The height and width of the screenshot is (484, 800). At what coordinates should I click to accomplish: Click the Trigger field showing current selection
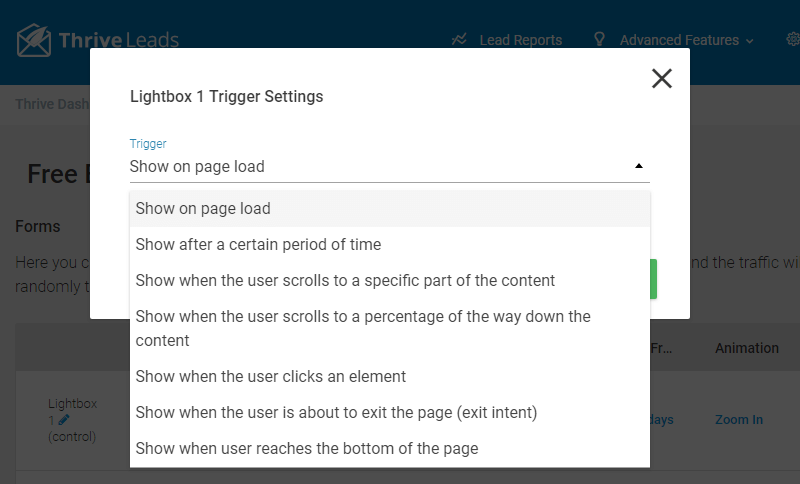click(390, 167)
